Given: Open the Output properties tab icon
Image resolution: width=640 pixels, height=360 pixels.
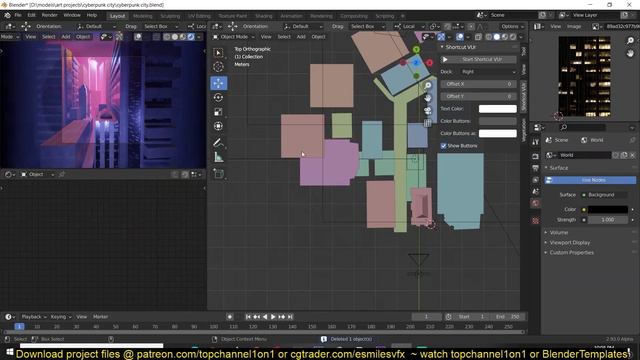Looking at the screenshot, I should 536,168.
